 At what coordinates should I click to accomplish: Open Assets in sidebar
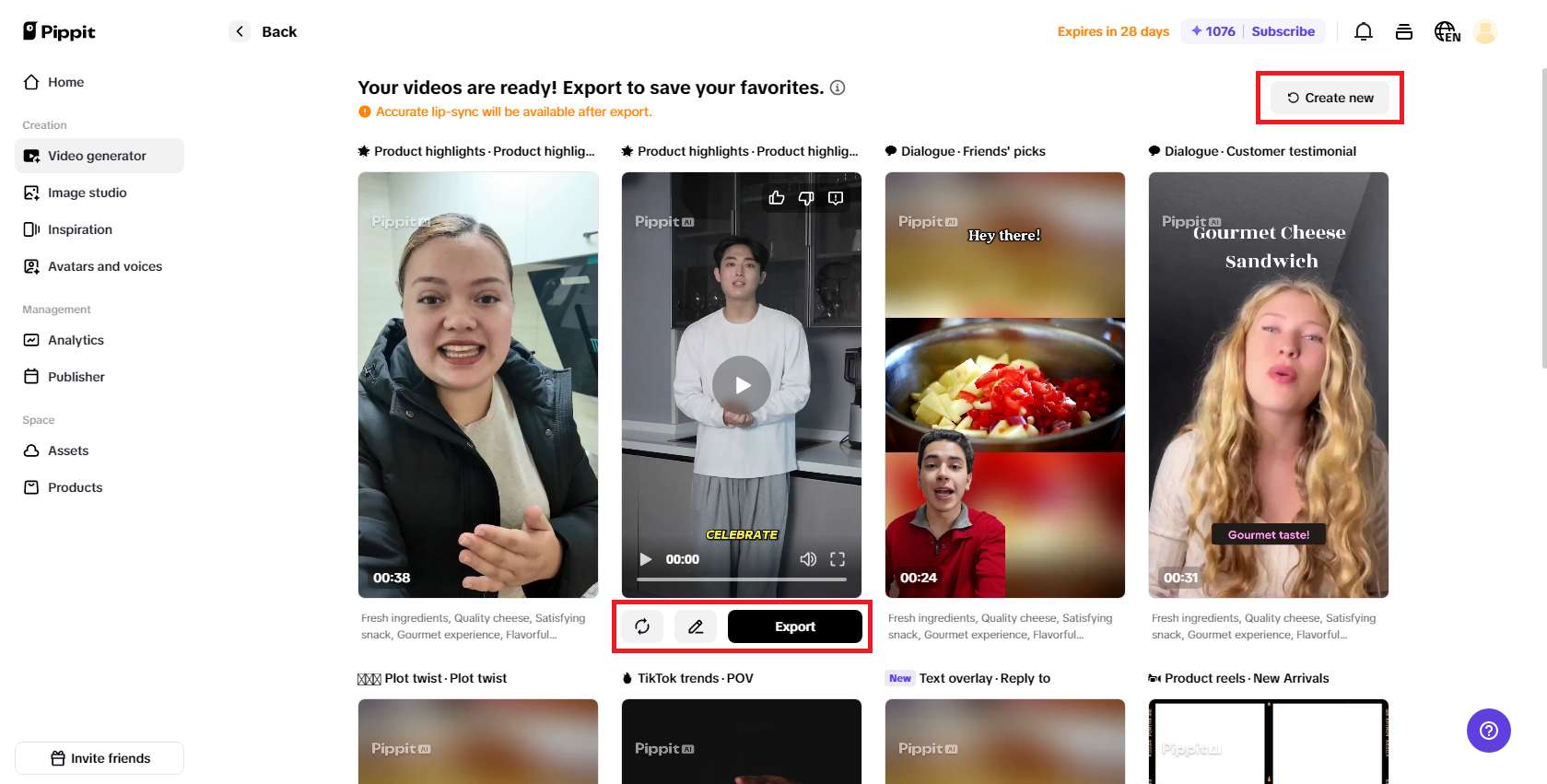pos(100,451)
